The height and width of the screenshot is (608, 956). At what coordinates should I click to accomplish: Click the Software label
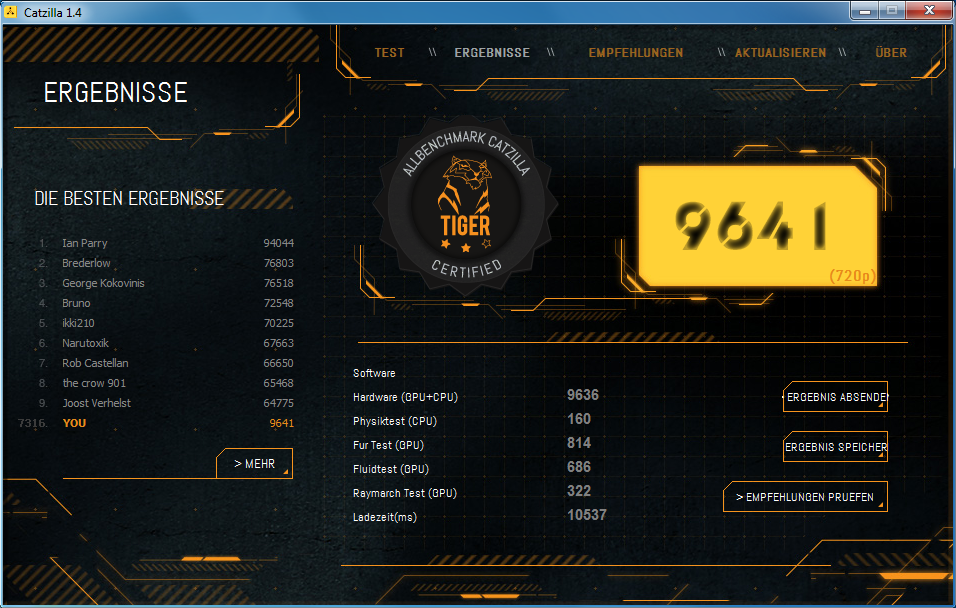[x=374, y=373]
